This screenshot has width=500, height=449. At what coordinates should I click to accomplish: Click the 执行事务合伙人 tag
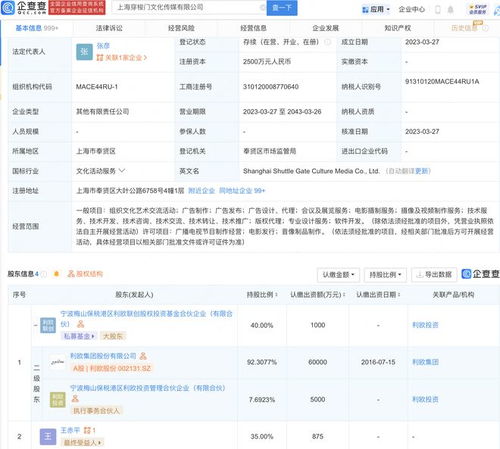96,411
